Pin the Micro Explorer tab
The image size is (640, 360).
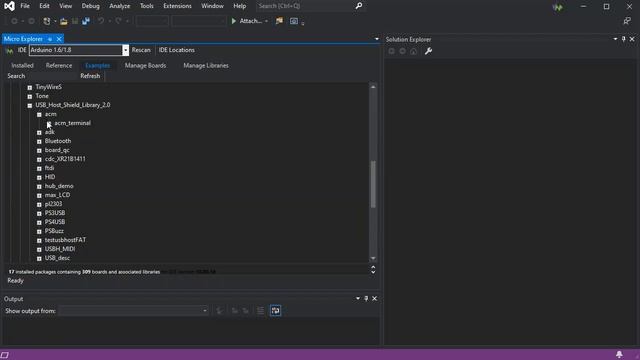tap(50, 39)
